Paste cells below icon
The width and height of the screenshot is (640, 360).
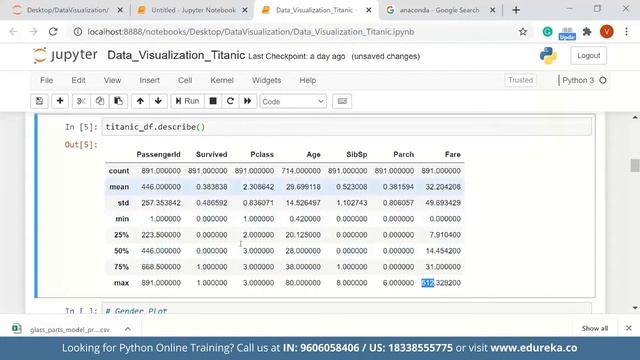(x=118, y=101)
